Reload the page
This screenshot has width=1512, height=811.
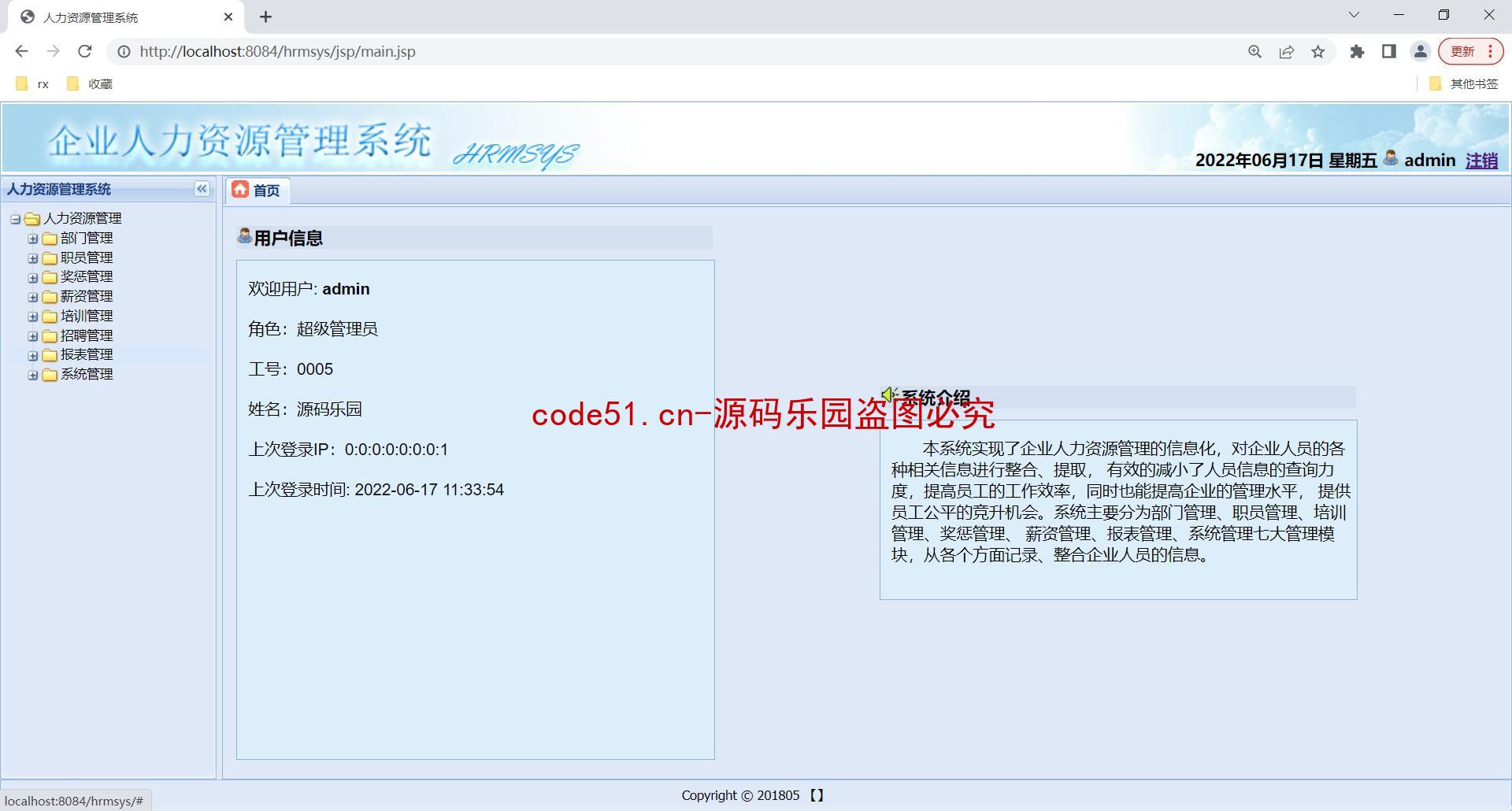coord(85,51)
